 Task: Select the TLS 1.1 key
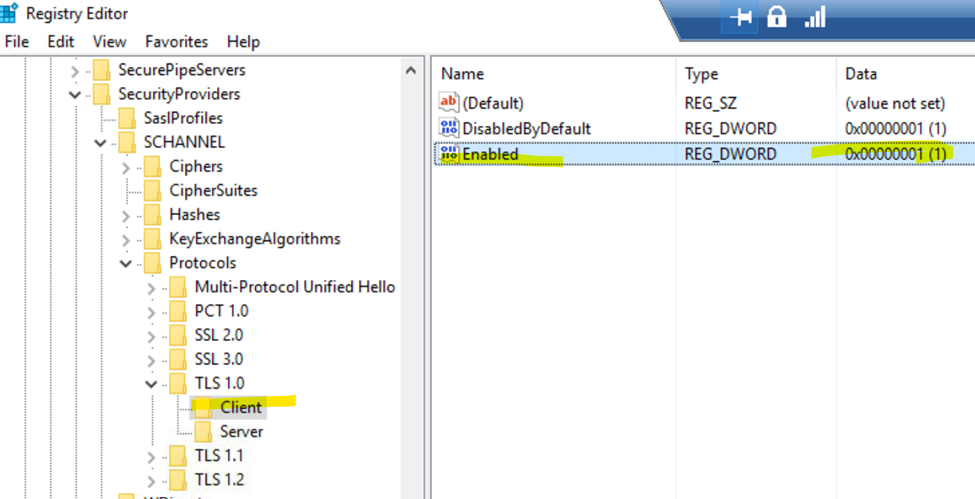click(x=219, y=455)
